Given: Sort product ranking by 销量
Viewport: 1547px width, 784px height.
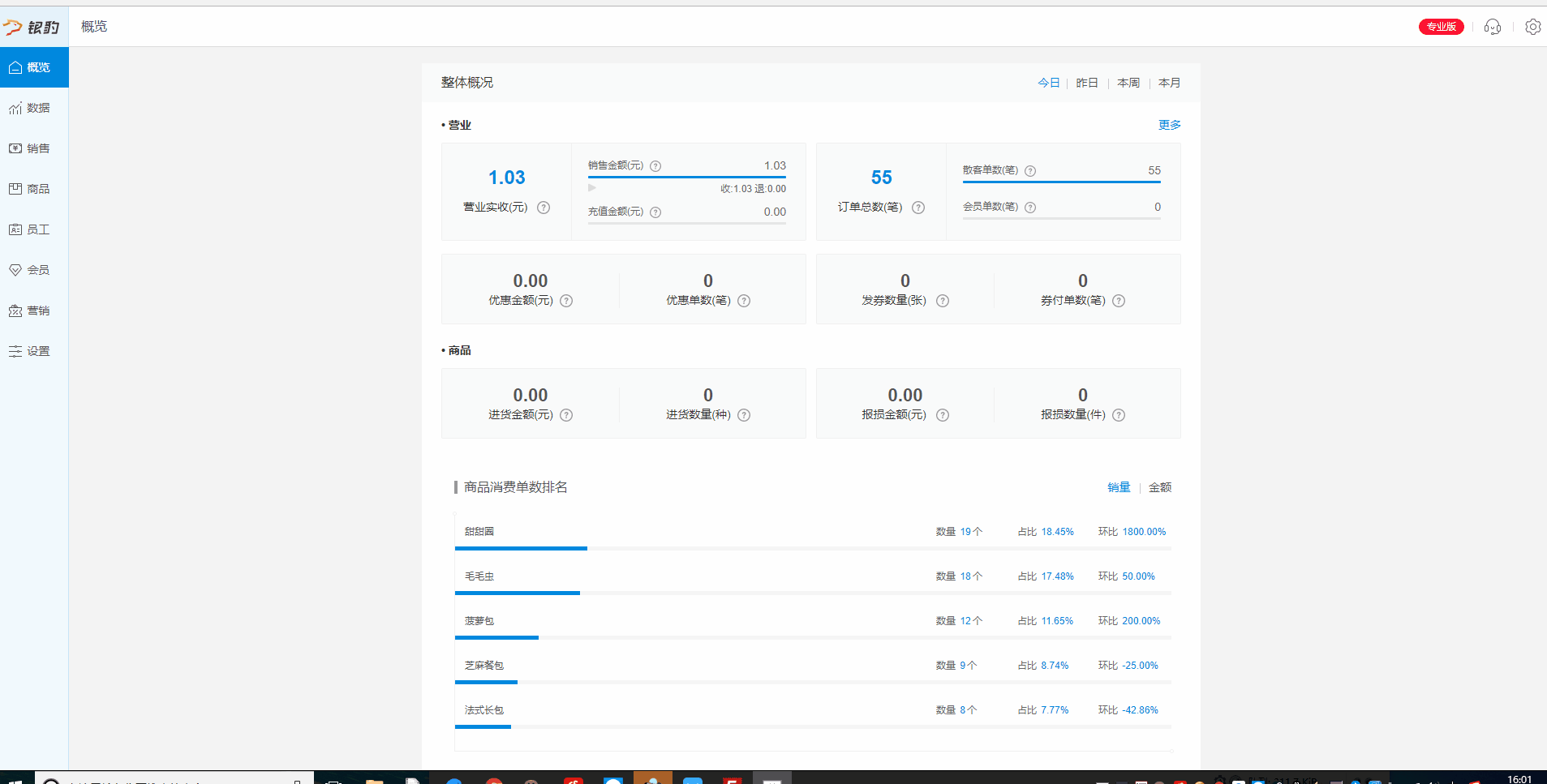Looking at the screenshot, I should 1119,487.
